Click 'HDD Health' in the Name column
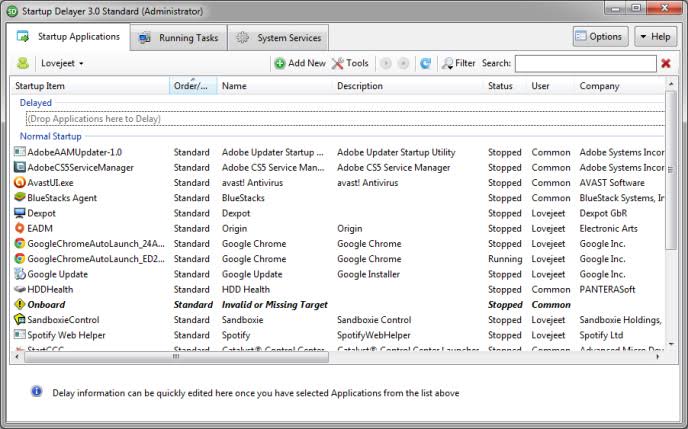The height and width of the screenshot is (429, 688). point(246,290)
